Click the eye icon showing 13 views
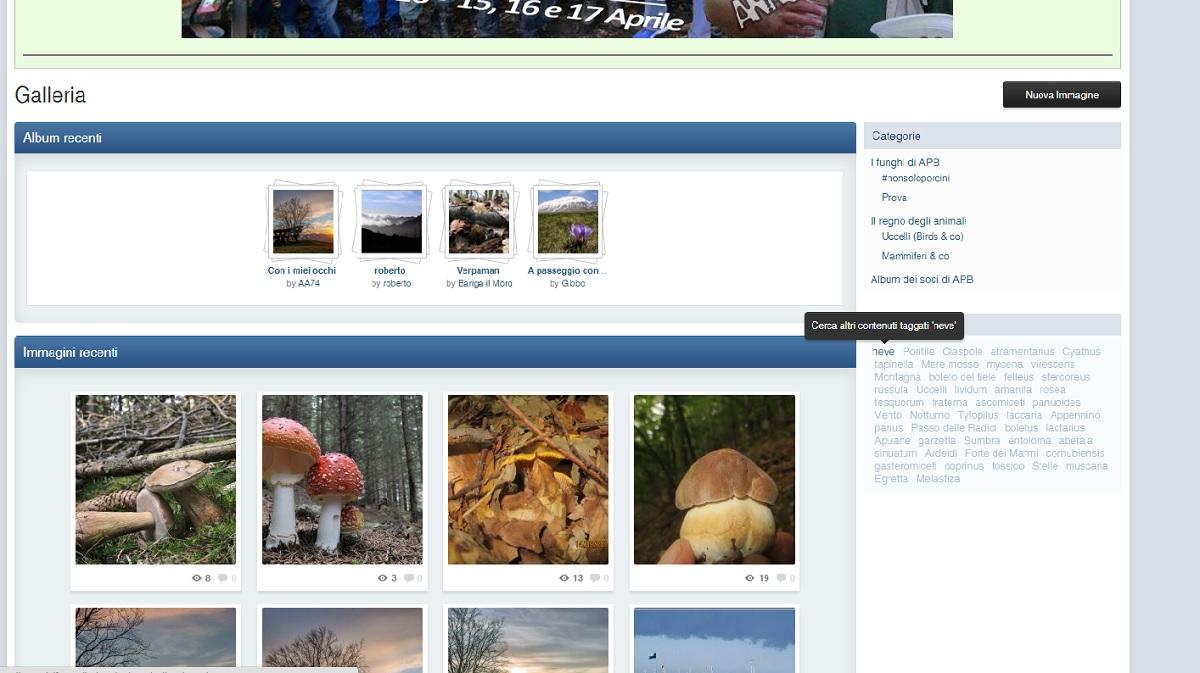1200x673 pixels. (565, 578)
